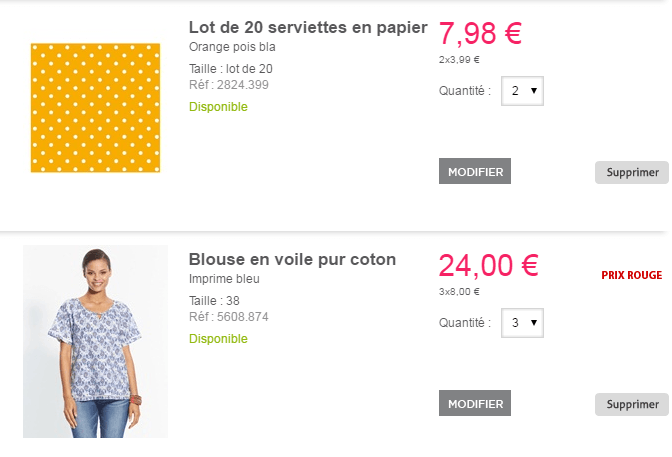The width and height of the screenshot is (672, 457).
Task: Click the PRIX ROUGE label
Action: (631, 274)
